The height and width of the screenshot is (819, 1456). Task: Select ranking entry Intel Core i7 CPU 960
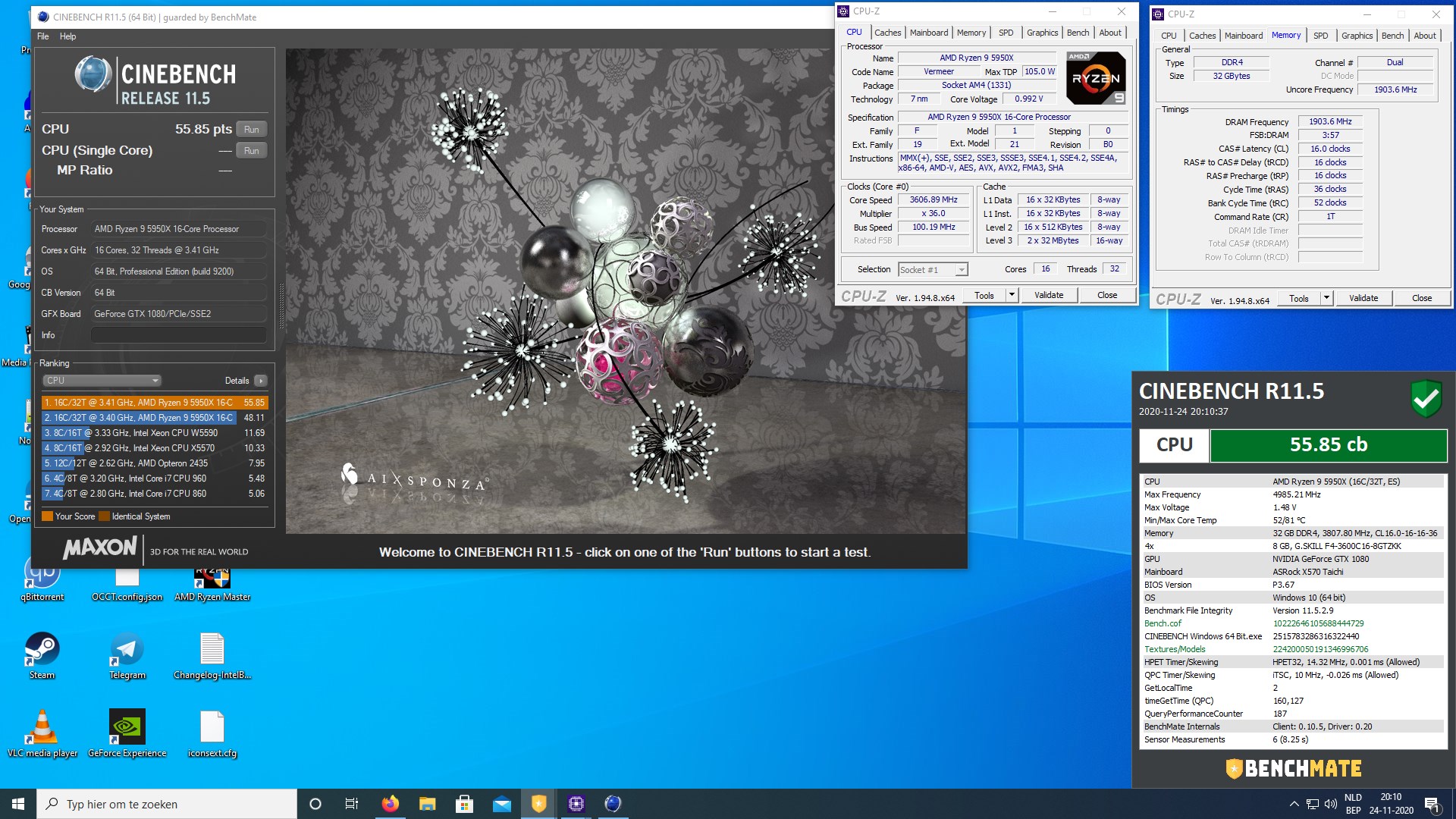(155, 479)
